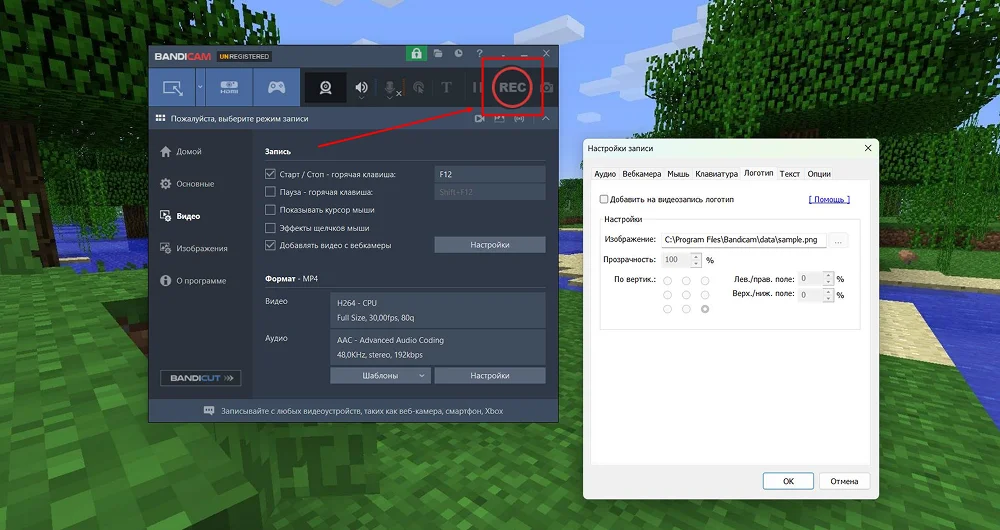The height and width of the screenshot is (530, 1000).
Task: Click the chat tip icon in footer
Action: [209, 411]
